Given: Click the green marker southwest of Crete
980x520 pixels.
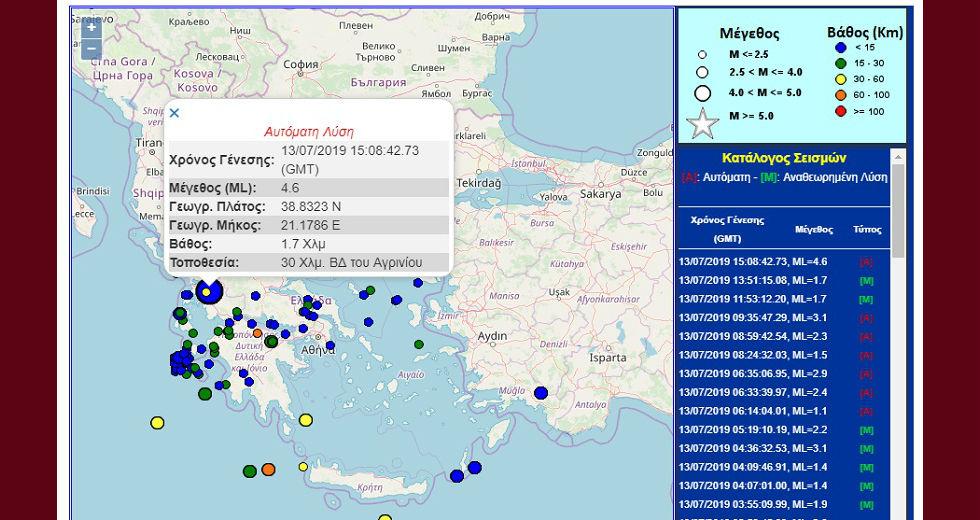Looking at the screenshot, I should (250, 471).
